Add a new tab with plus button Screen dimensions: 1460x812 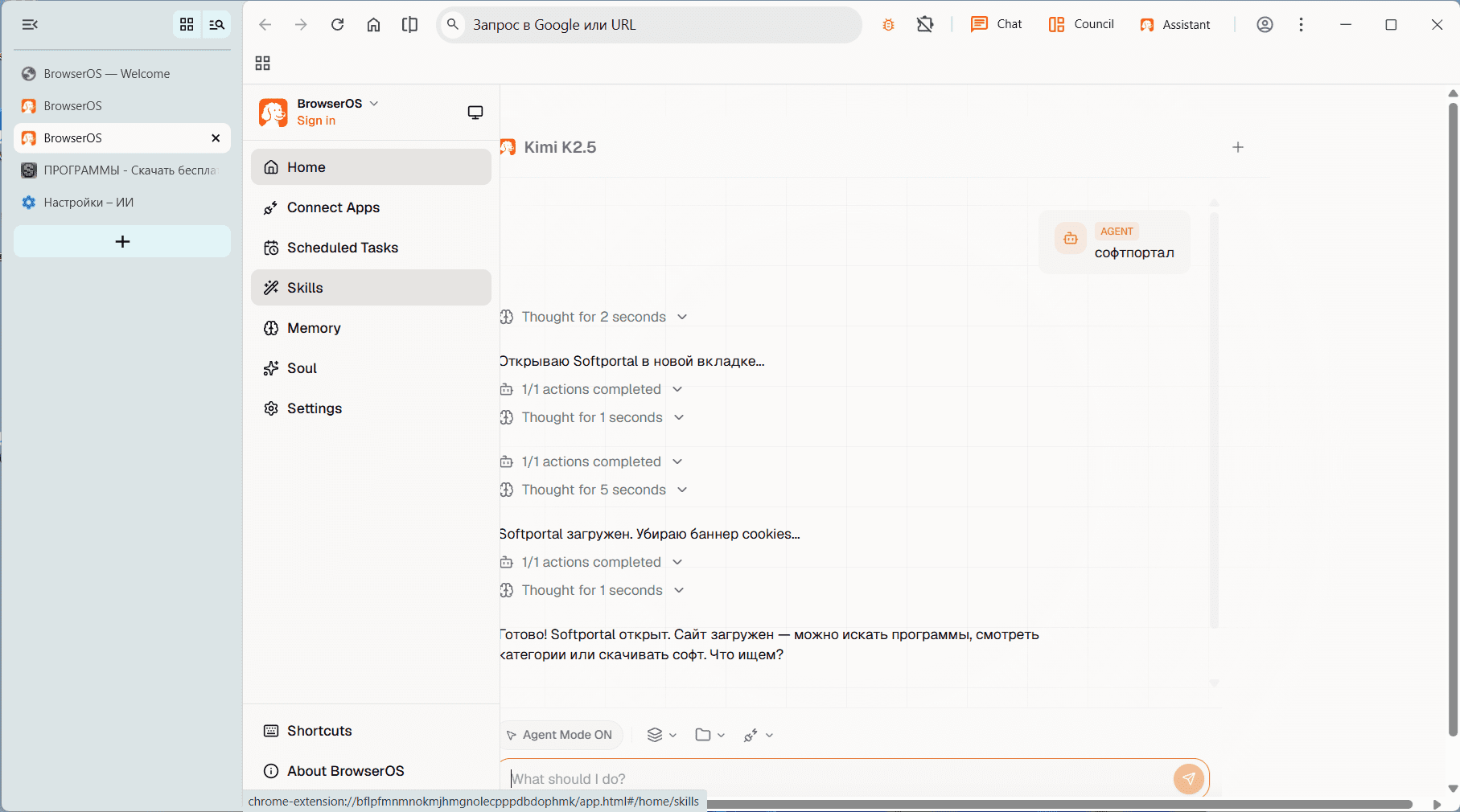point(122,241)
